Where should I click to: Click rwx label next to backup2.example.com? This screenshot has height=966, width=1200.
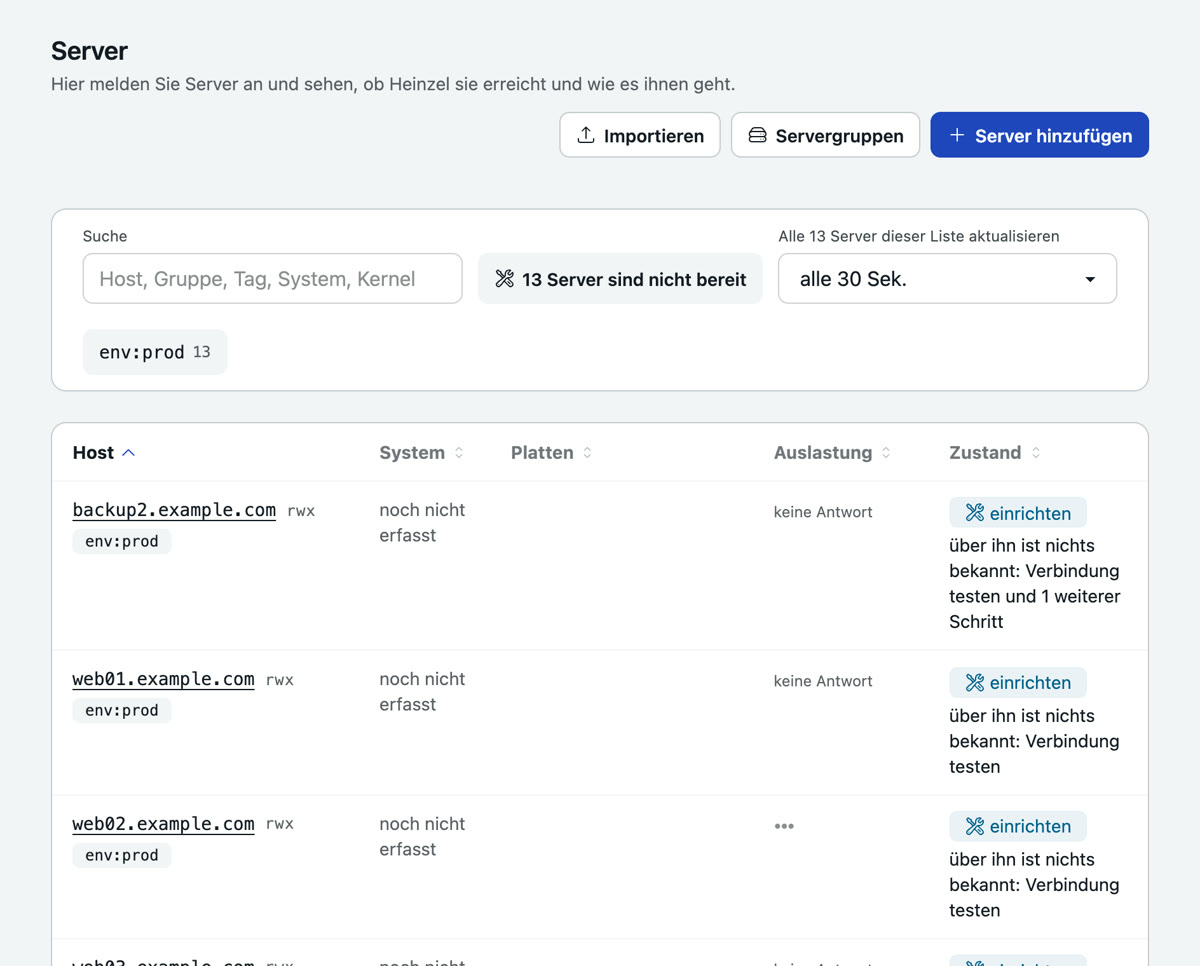tap(301, 511)
